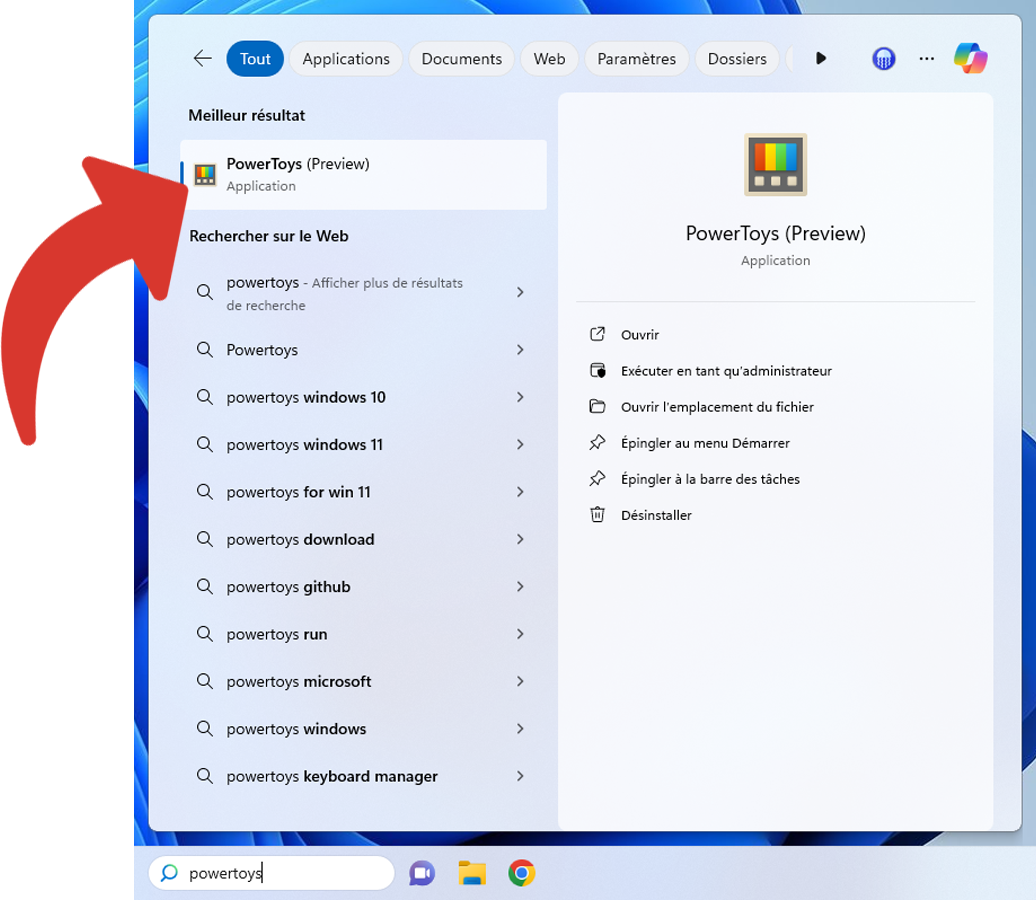Click the folder icon for file location
Screen dimensions: 1036x900
(597, 406)
